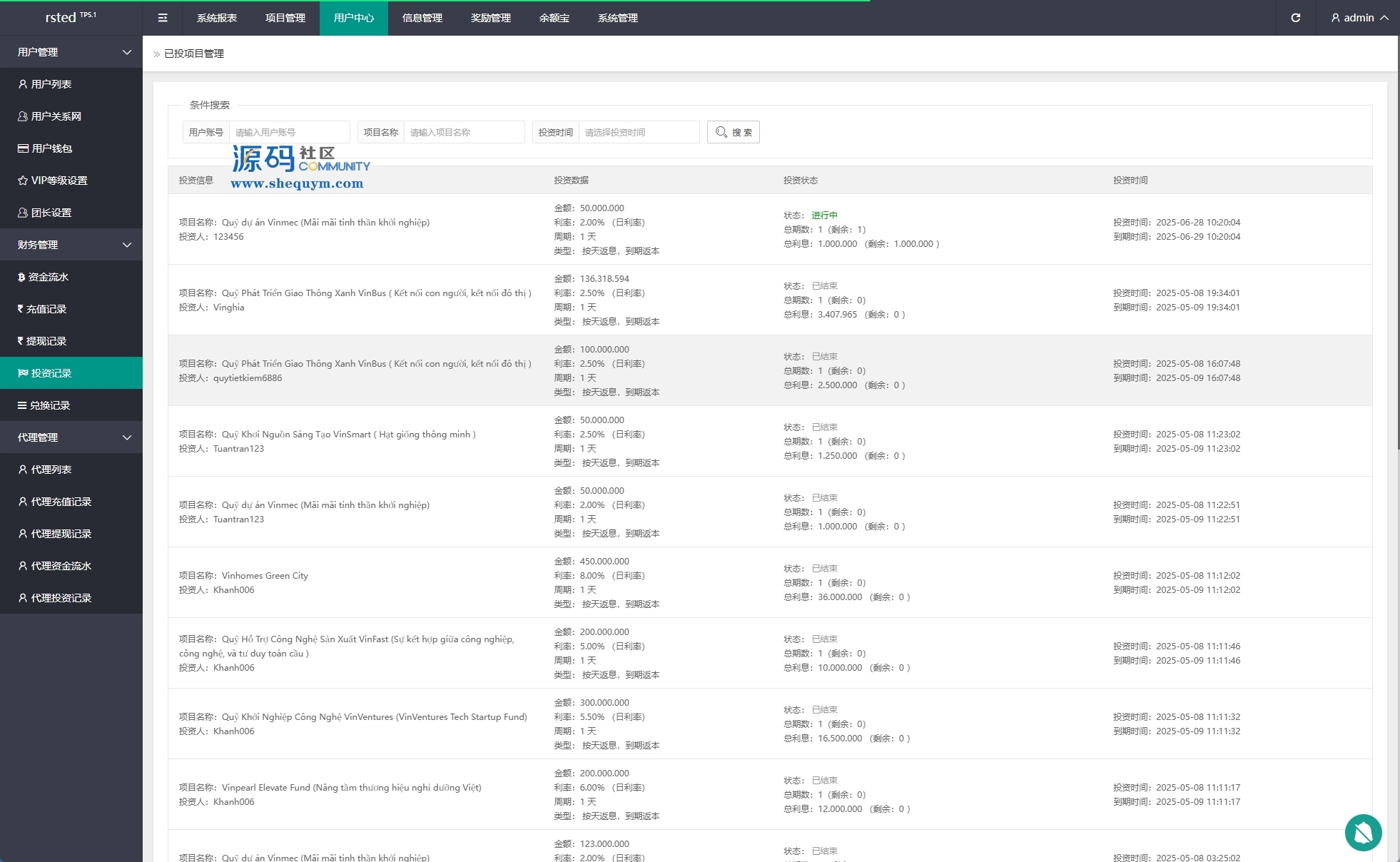Toggle the sidebar collapse hamburger icon

[x=163, y=18]
